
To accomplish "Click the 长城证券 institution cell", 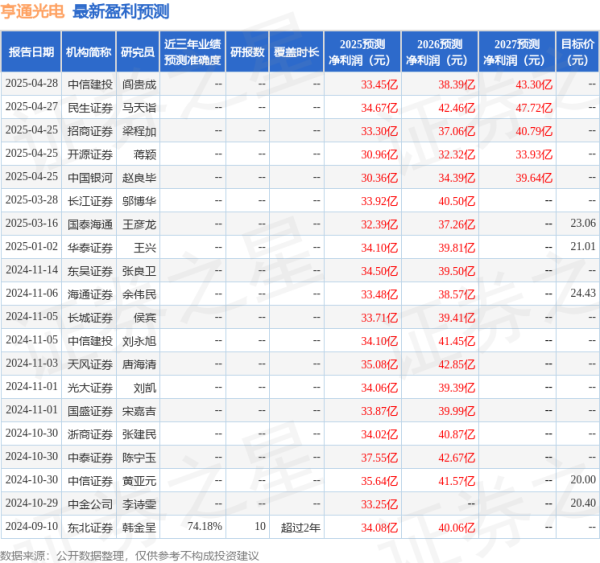I will pyautogui.click(x=90, y=318).
